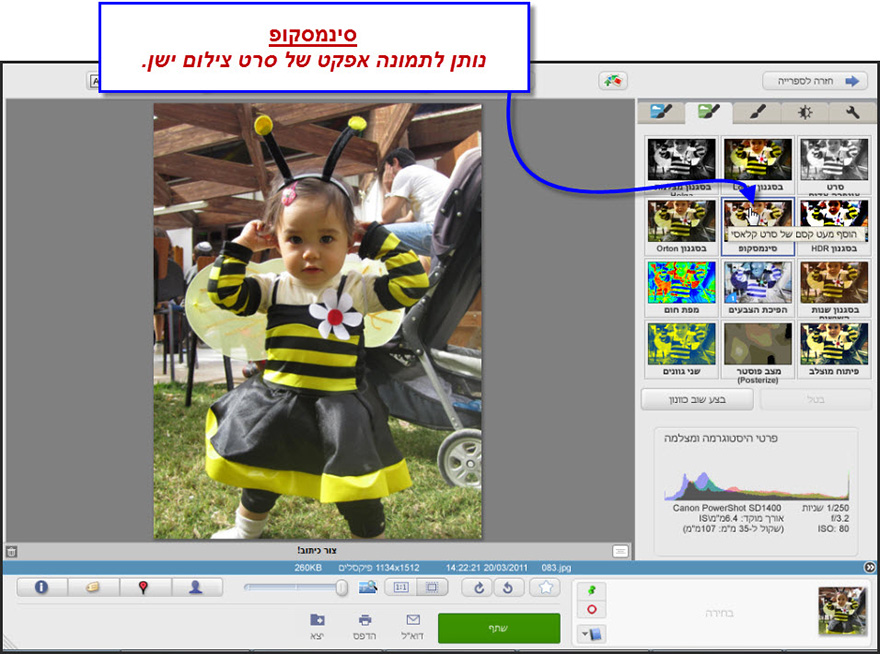Rotate the photo clockwise
Image resolution: width=880 pixels, height=654 pixels.
pos(477,588)
